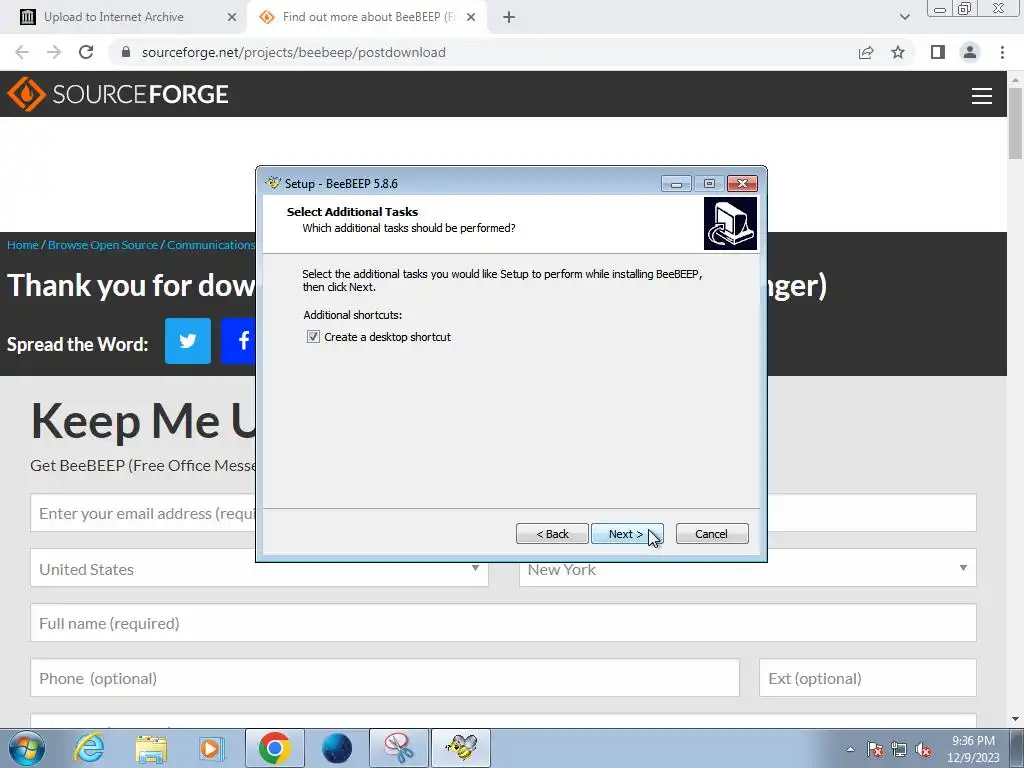
Task: Click the Ext optional field
Action: pos(868,678)
